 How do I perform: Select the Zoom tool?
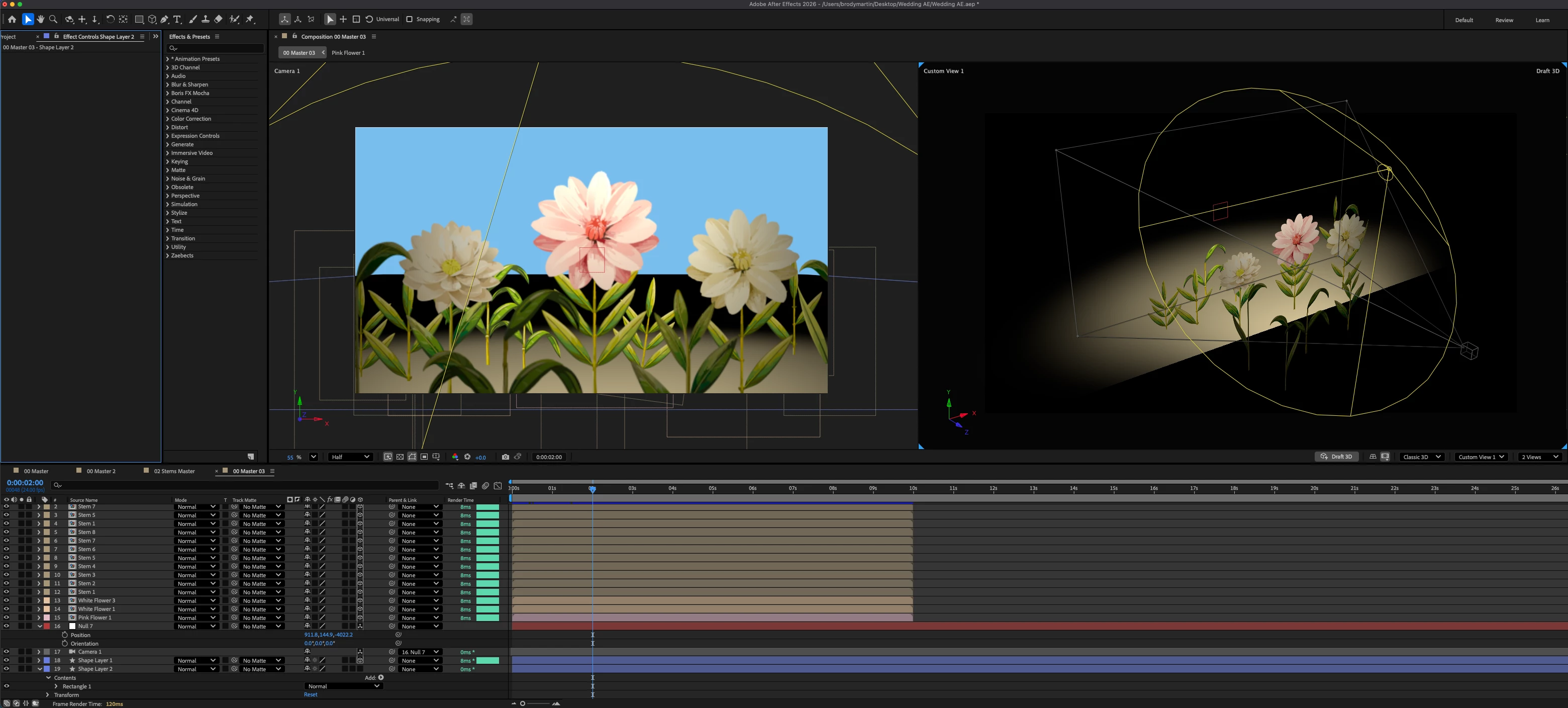click(53, 20)
